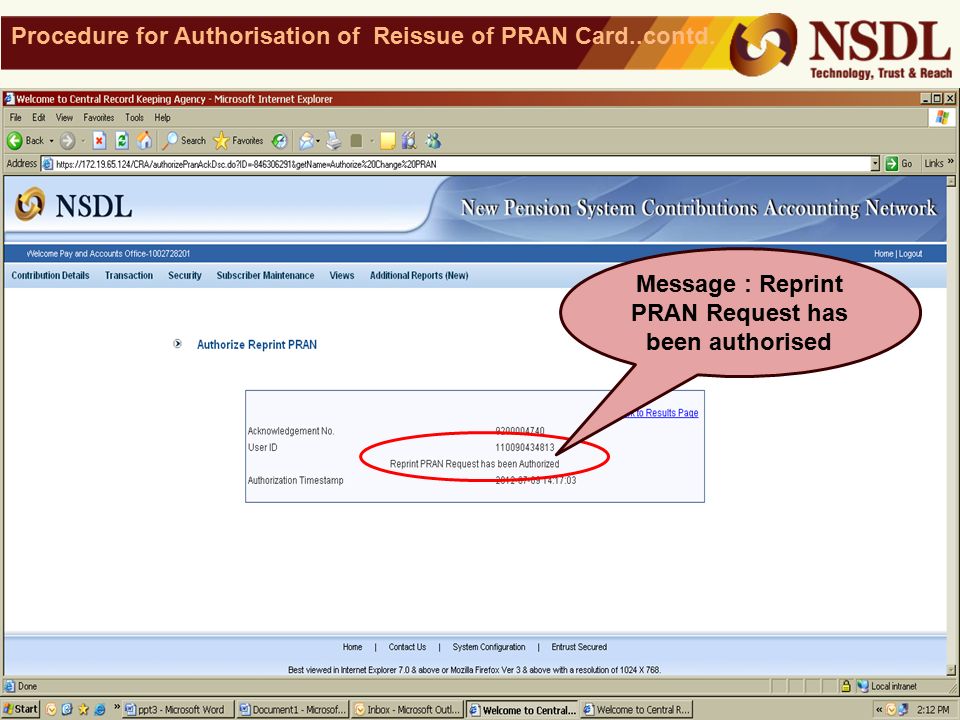
Task: Click User ID value 110090434813
Action: pos(525,448)
